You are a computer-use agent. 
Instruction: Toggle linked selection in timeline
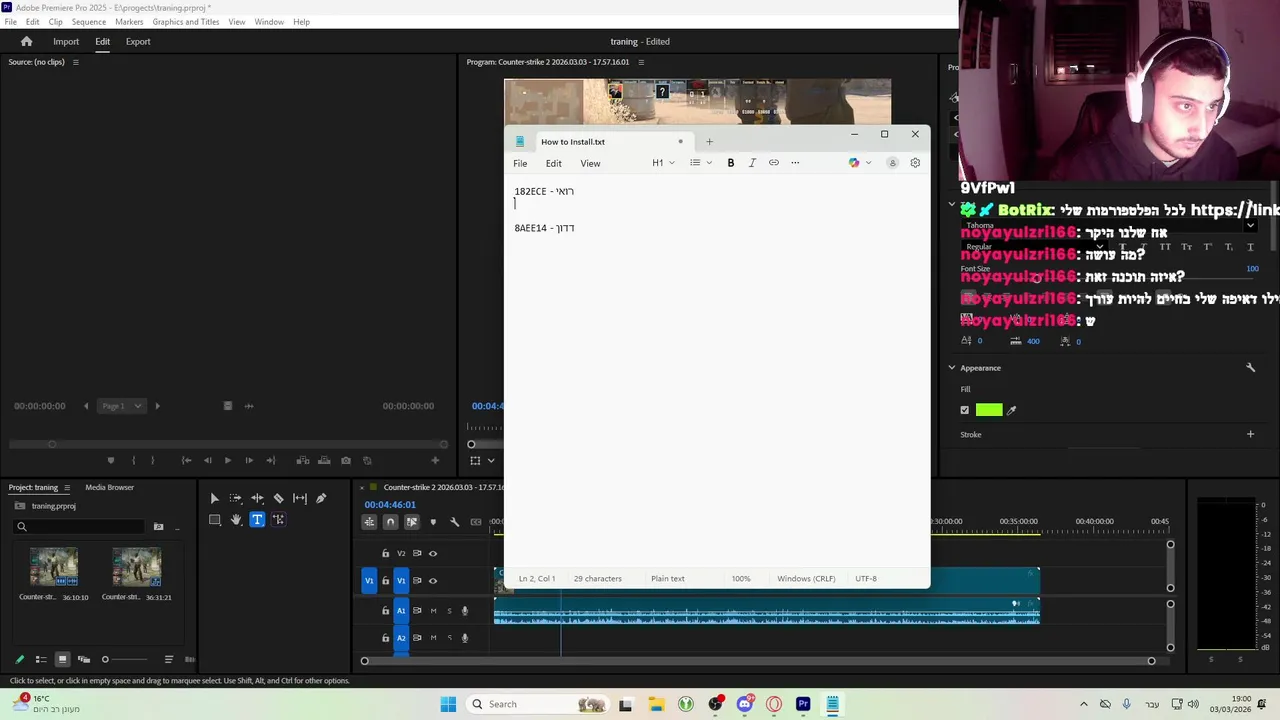click(x=411, y=522)
